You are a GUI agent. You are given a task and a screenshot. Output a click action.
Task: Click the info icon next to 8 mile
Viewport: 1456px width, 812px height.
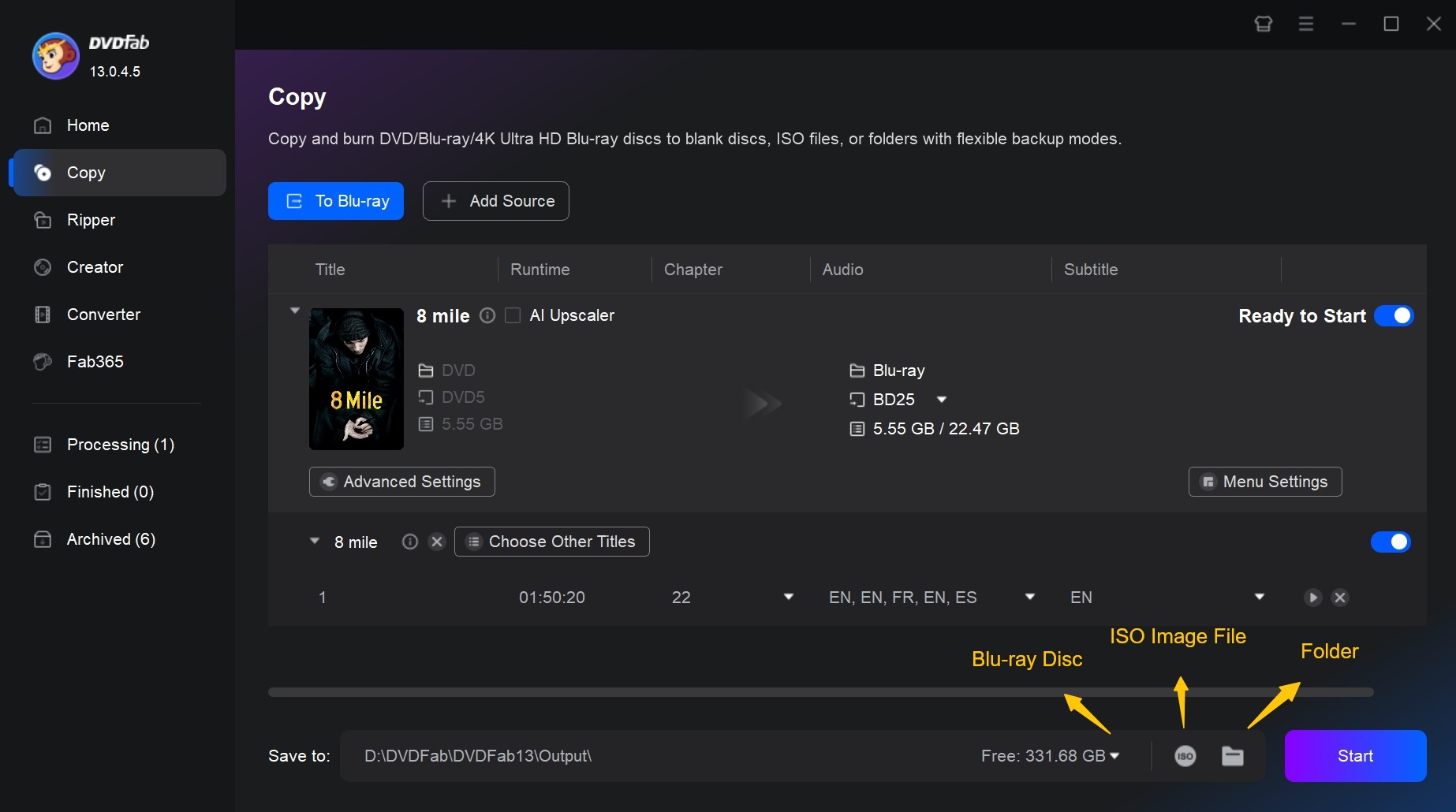[x=487, y=315]
